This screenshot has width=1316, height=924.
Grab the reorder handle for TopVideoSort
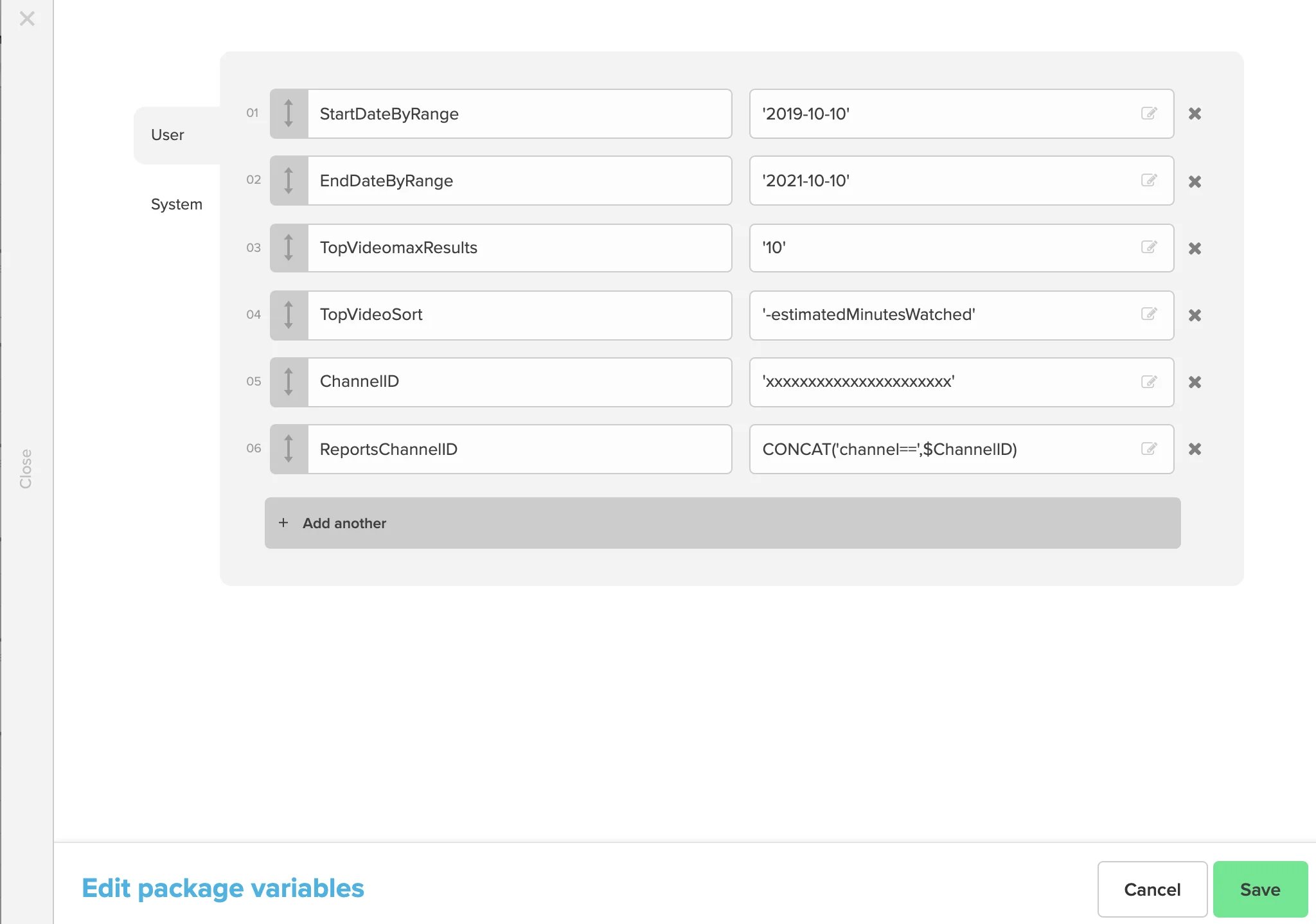(x=289, y=315)
